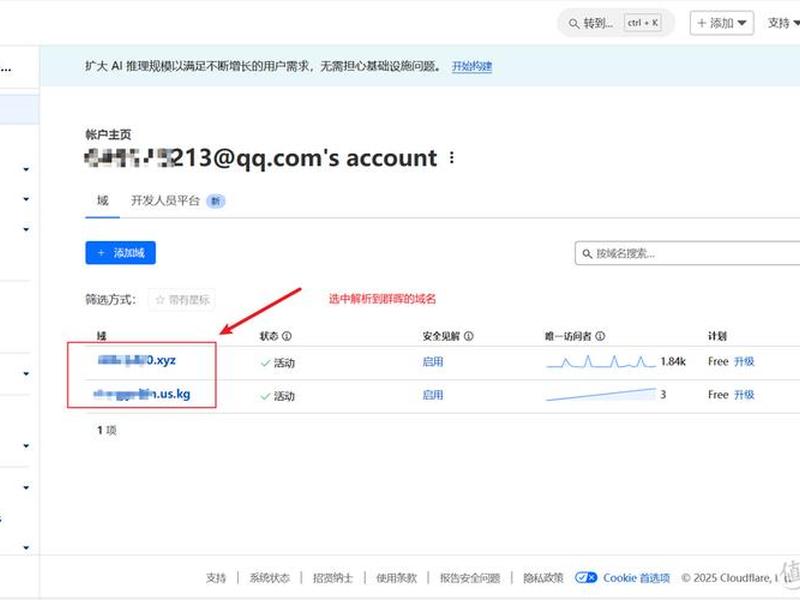Switch to the 域 tab
800x600 pixels.
point(103,201)
